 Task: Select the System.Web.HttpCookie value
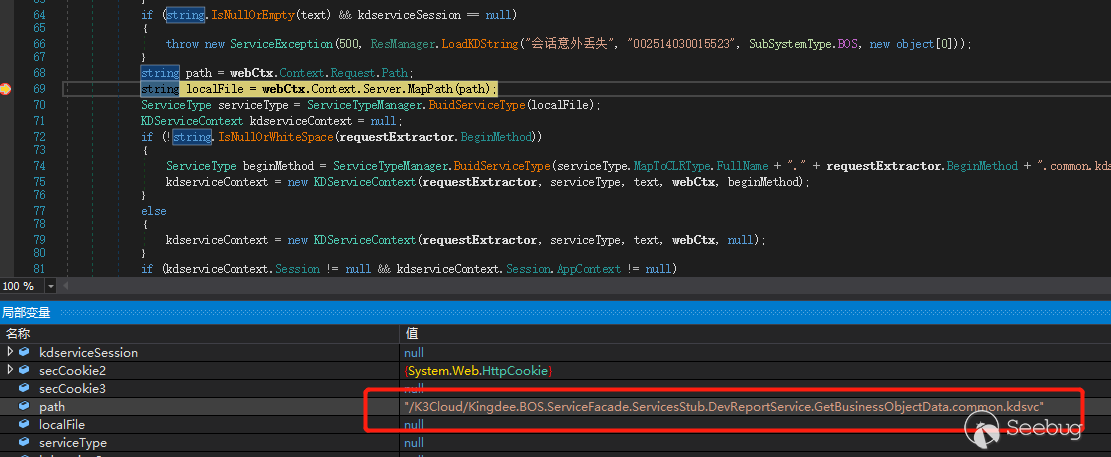click(478, 371)
